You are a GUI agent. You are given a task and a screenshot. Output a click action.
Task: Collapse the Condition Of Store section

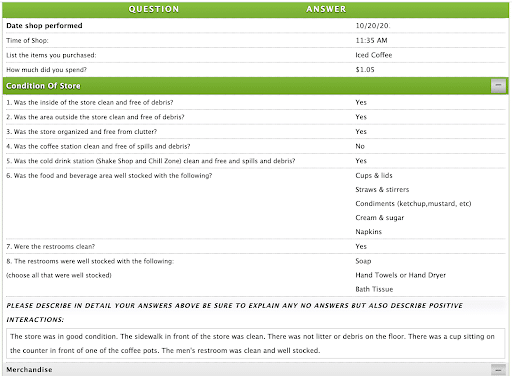pyautogui.click(x=498, y=86)
